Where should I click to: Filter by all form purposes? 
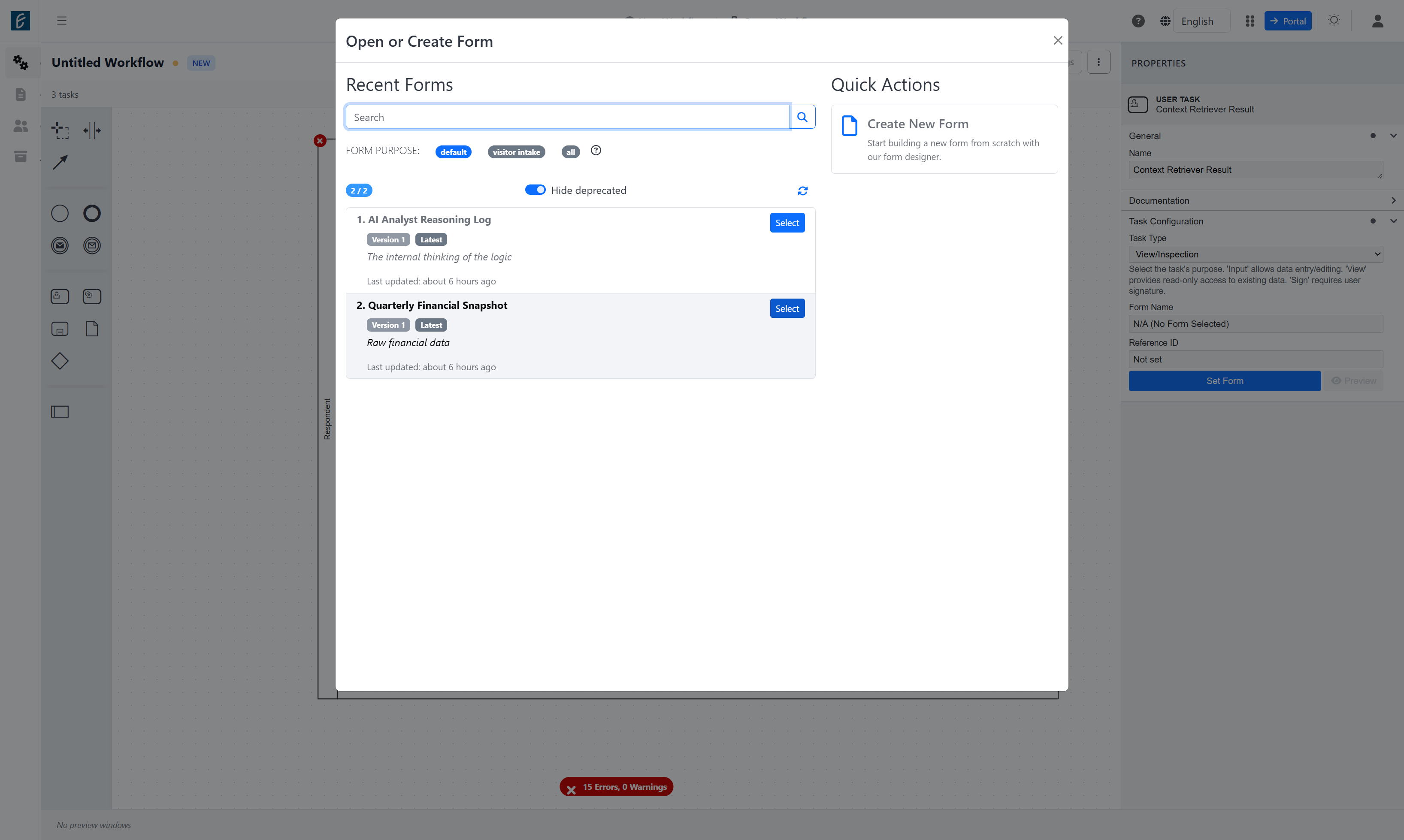570,152
